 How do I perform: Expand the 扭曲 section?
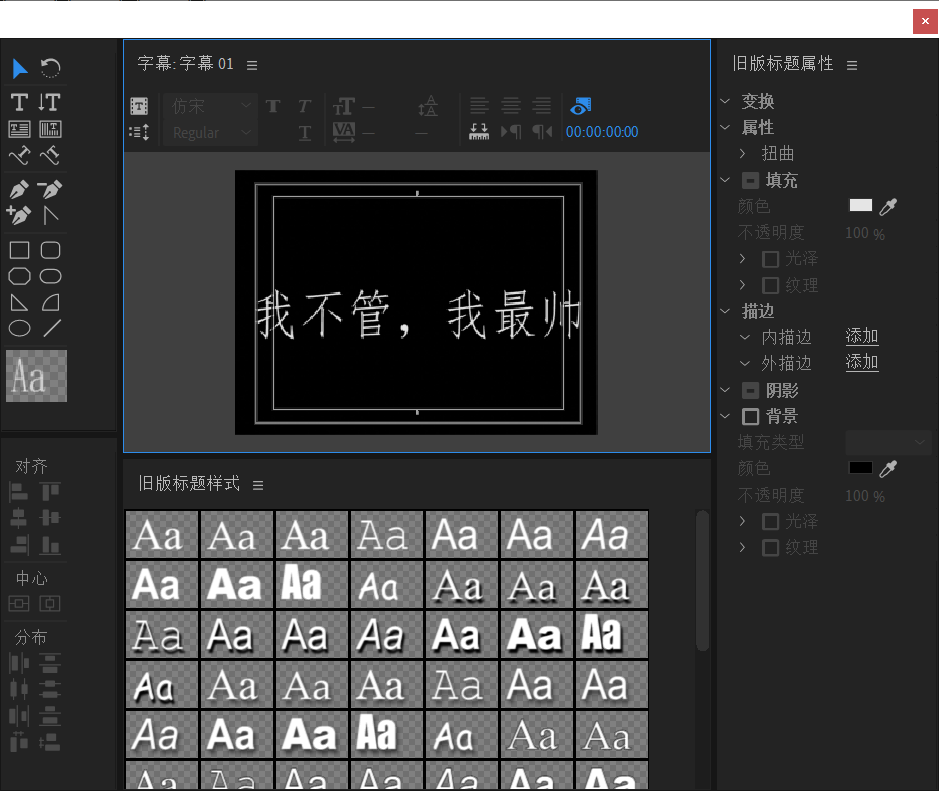pos(743,154)
